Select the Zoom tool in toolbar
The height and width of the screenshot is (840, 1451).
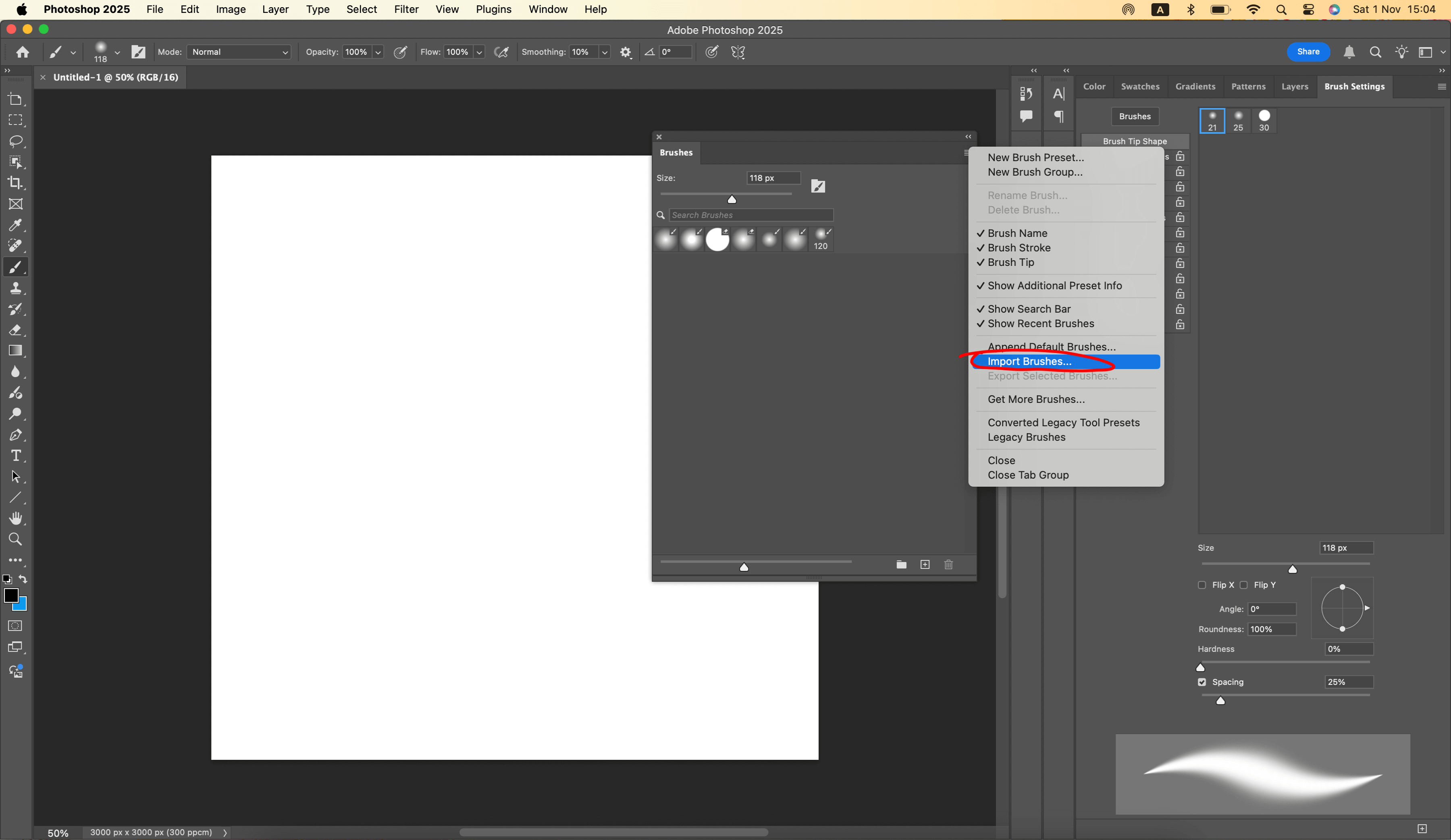(x=16, y=539)
